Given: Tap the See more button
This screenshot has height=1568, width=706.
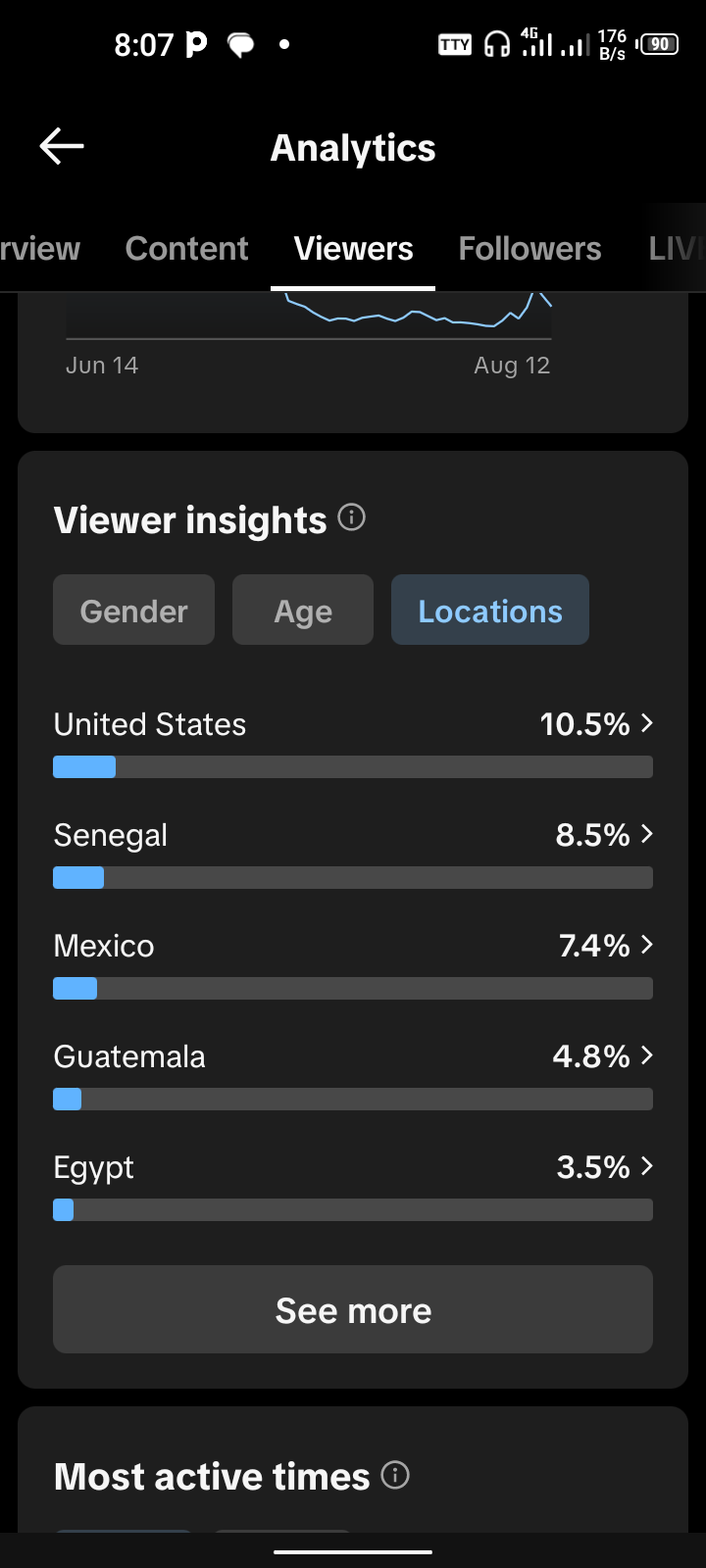Looking at the screenshot, I should [353, 1309].
